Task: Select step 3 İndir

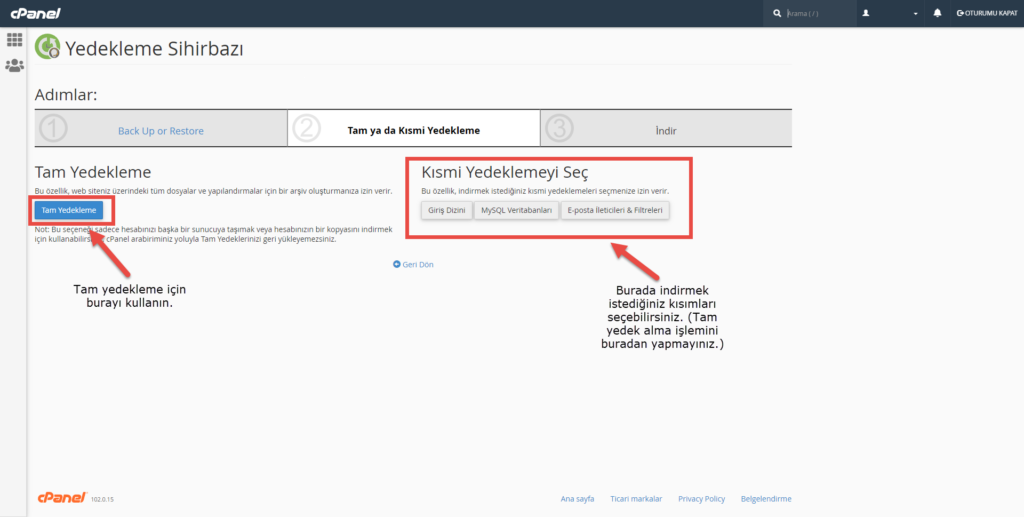Action: tap(665, 131)
